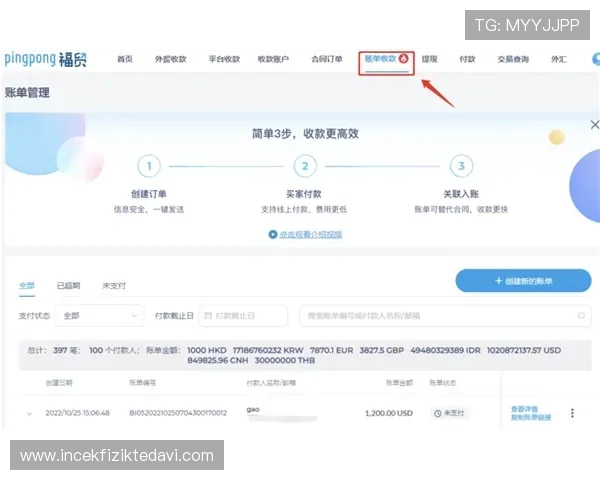Select the 已超期 overdue tab
The width and height of the screenshot is (600, 480).
click(68, 286)
